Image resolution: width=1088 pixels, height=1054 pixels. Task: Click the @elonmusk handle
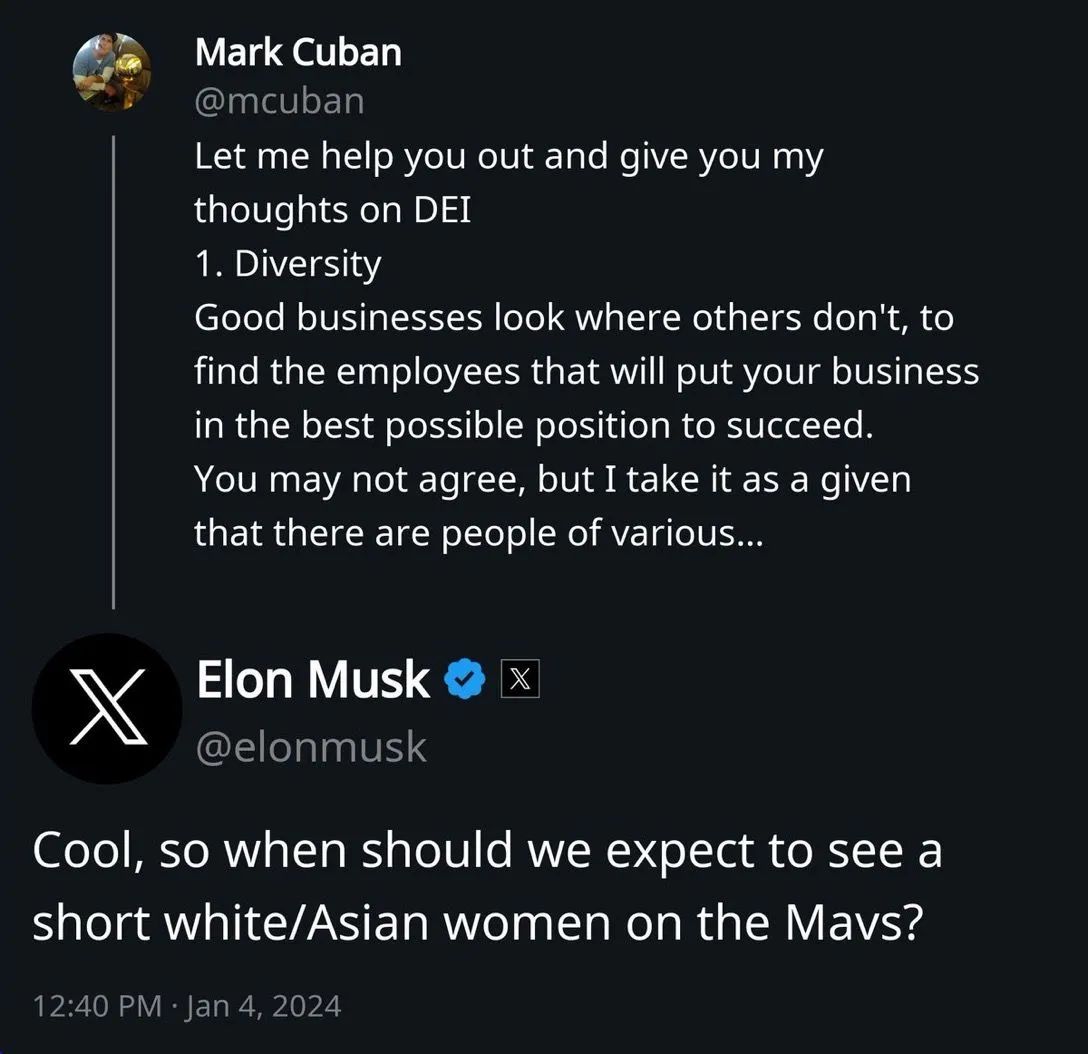coord(311,747)
